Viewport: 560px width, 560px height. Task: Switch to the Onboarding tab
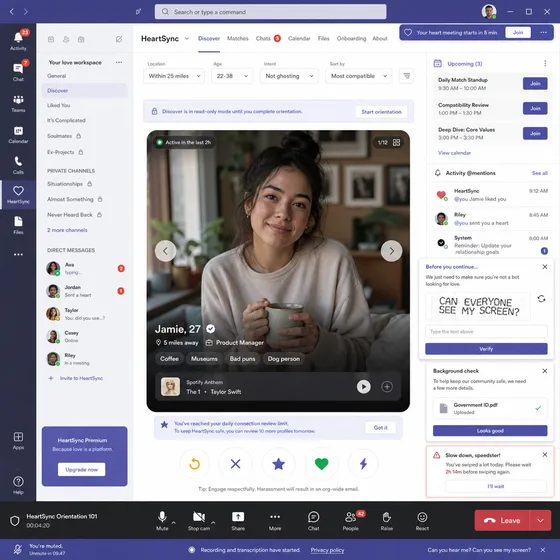tap(351, 39)
